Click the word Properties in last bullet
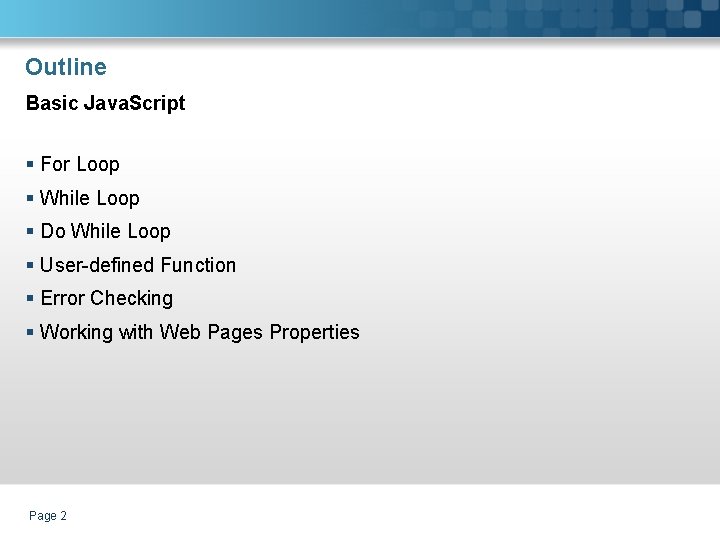Image resolution: width=720 pixels, height=540 pixels. coord(314,332)
